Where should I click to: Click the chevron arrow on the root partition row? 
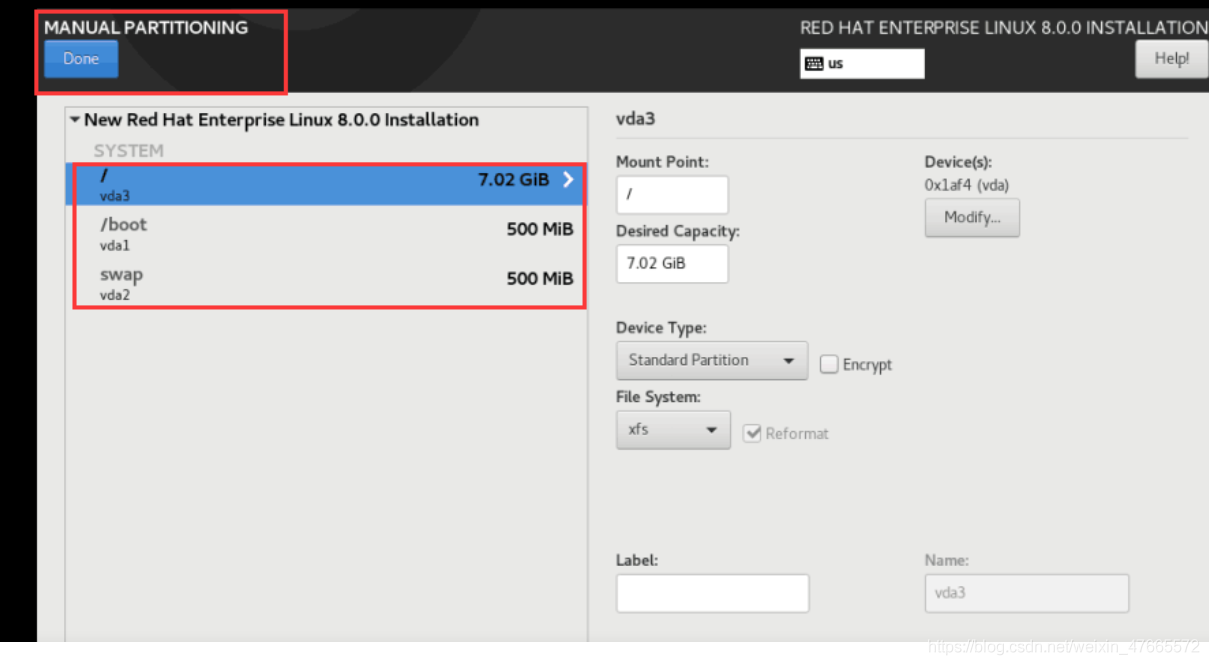(568, 180)
